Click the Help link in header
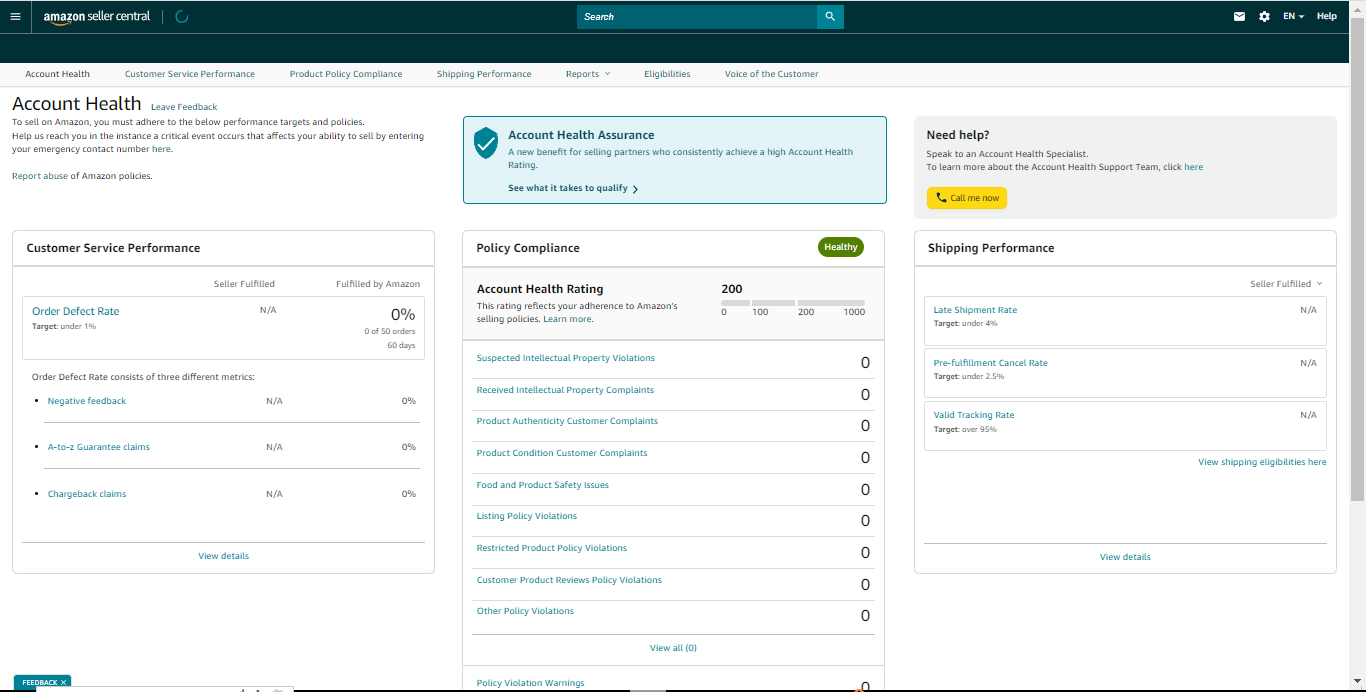Screen dimensions: 1366x692 click(1326, 16)
